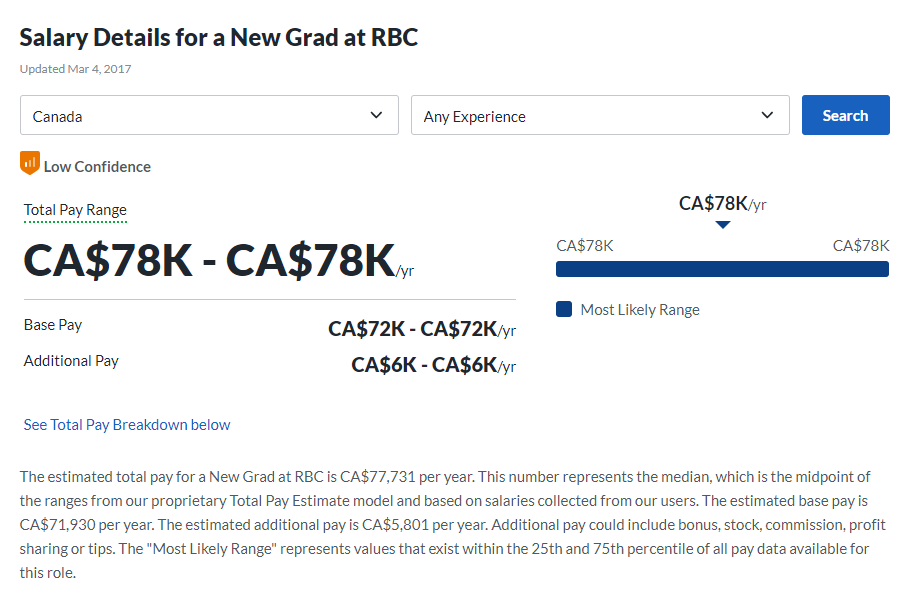
Task: Click the orange Low Confidence badge icon
Action: tap(30, 163)
